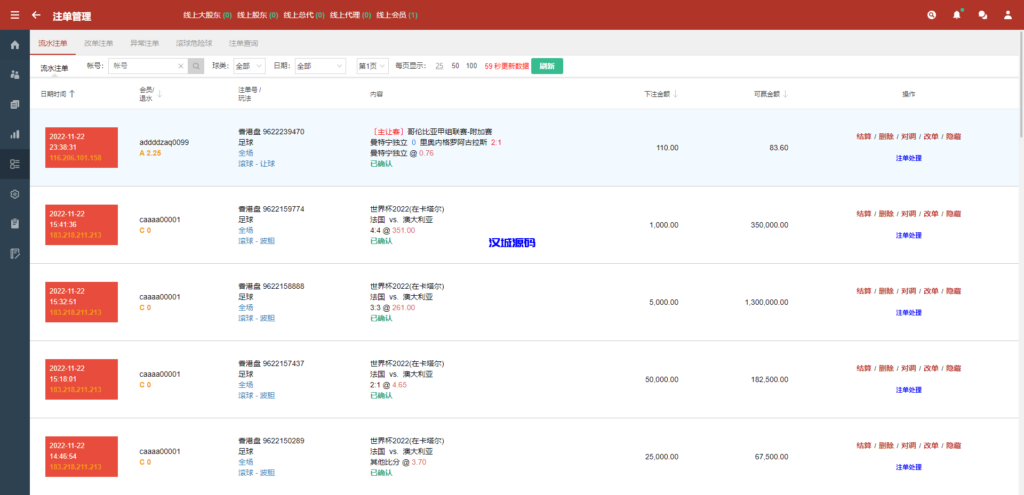Open the hamburger menu in the header
The image size is (1024, 495).
(x=15, y=15)
